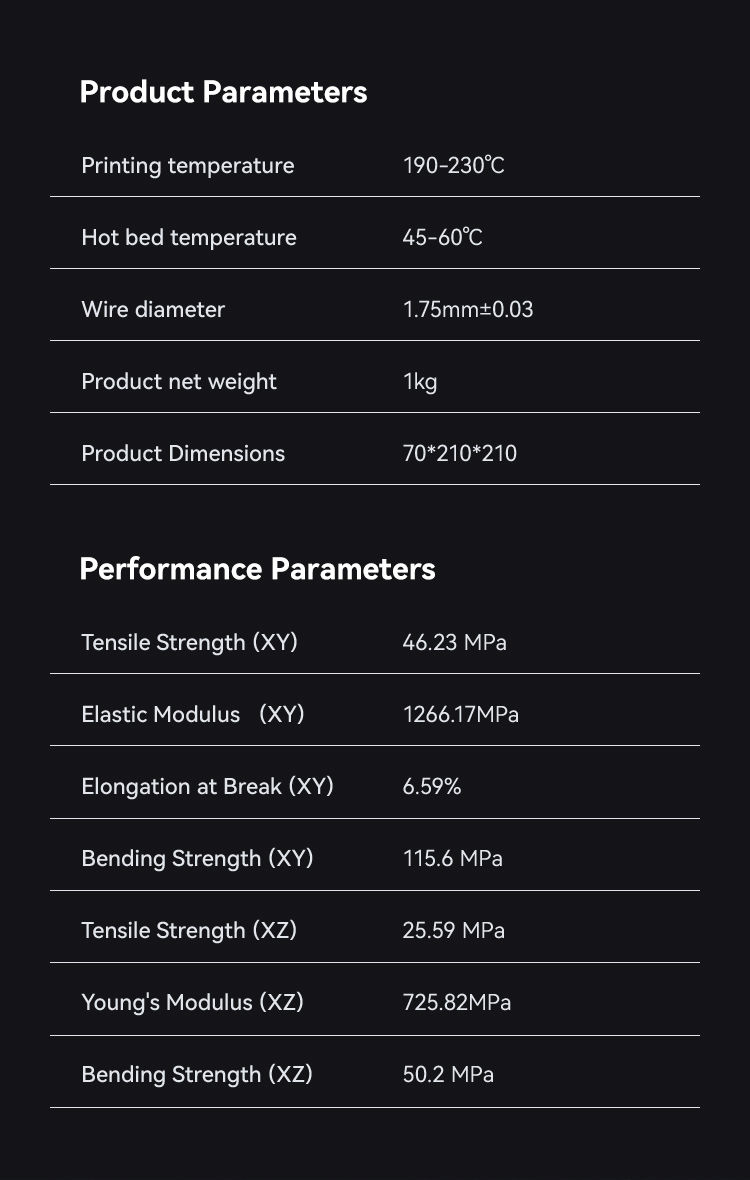Select the 70*210*210 dimensions value
Viewport: 750px width, 1180px height.
click(460, 454)
